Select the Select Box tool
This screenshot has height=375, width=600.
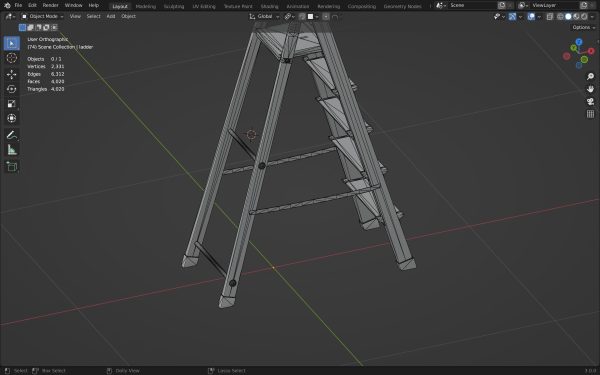(x=11, y=43)
